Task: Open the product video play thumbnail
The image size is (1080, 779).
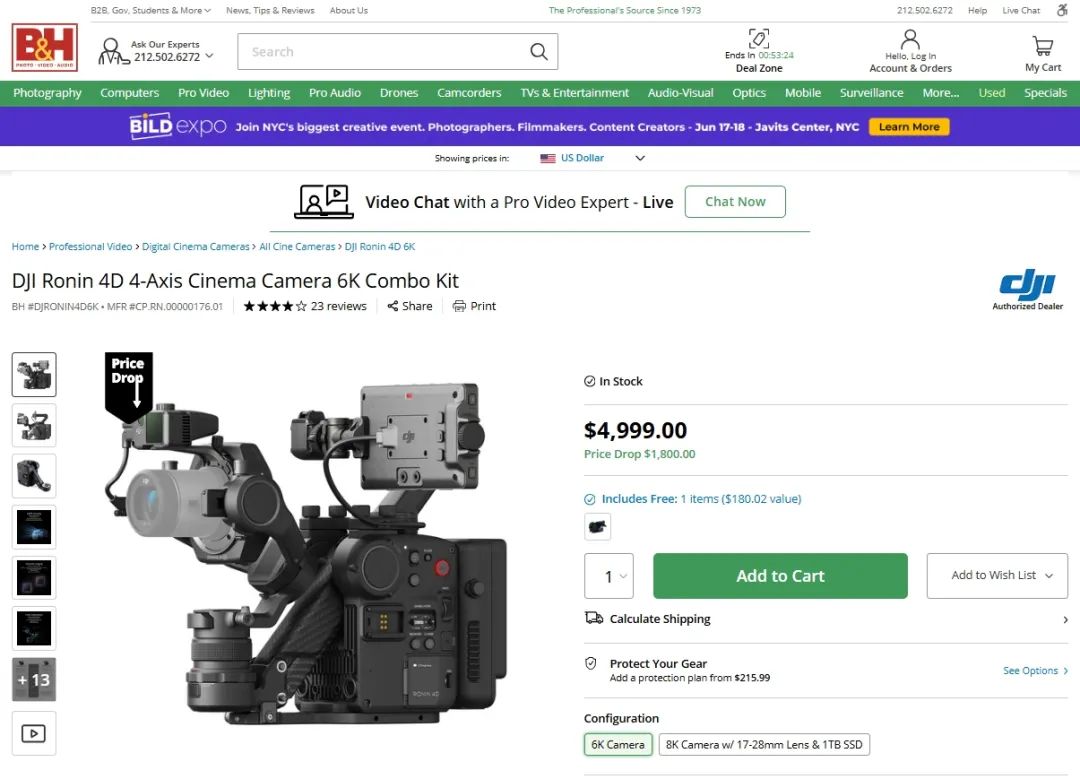Action: 34,734
